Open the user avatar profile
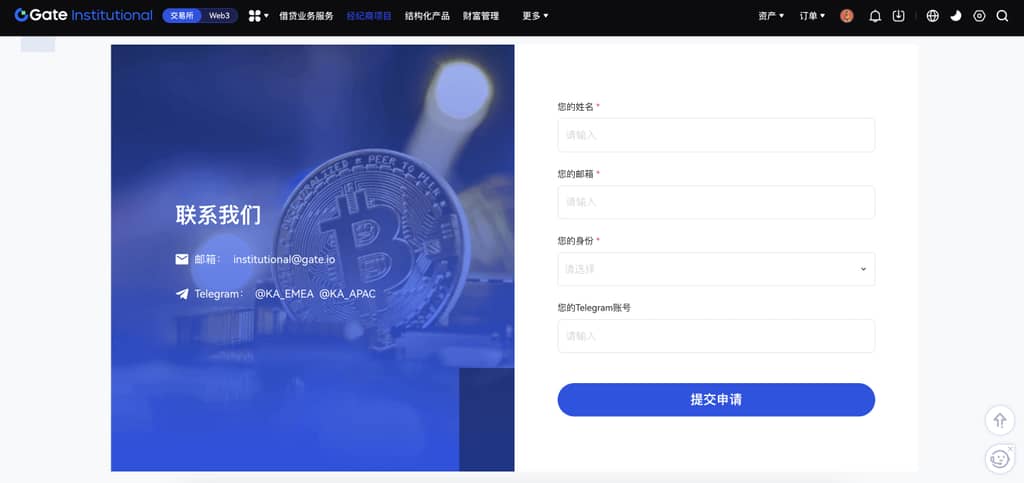Viewport: 1024px width, 483px height. 847,16
